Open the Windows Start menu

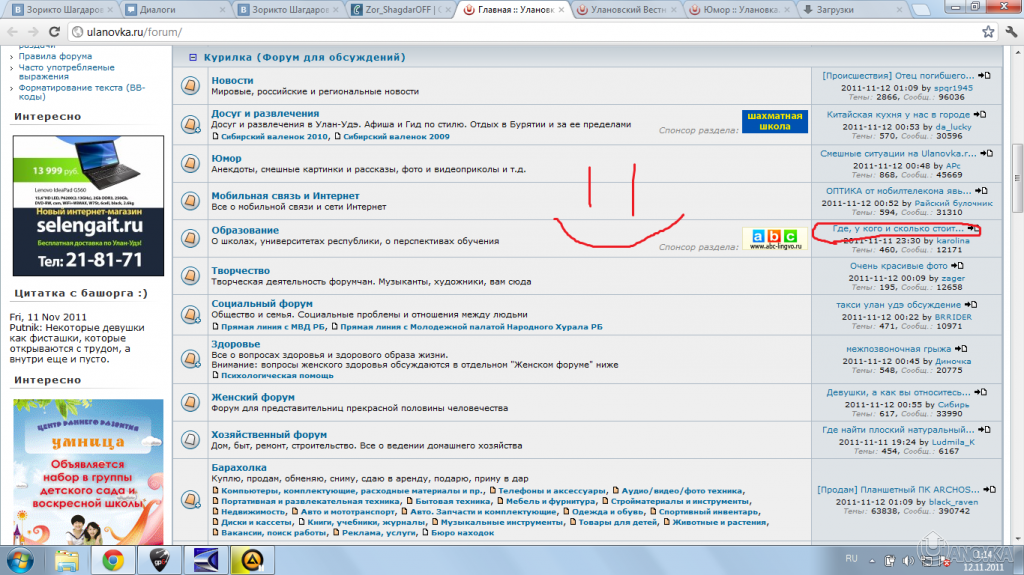(20, 561)
